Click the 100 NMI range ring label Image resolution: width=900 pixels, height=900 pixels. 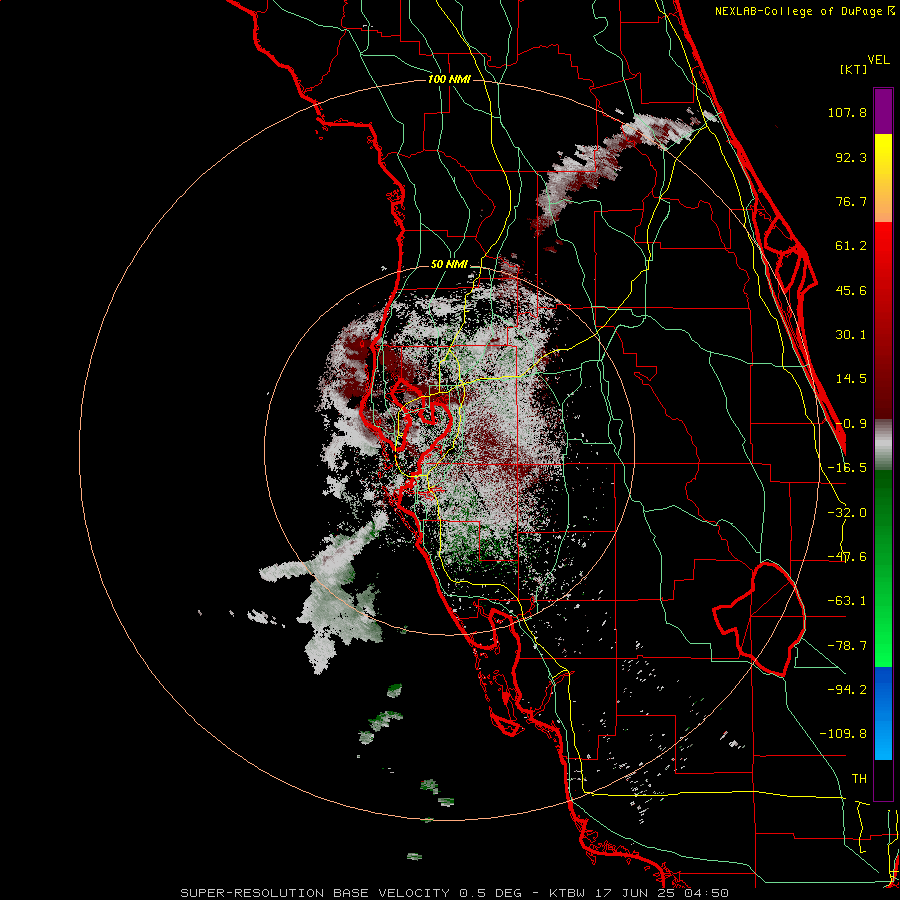(449, 79)
